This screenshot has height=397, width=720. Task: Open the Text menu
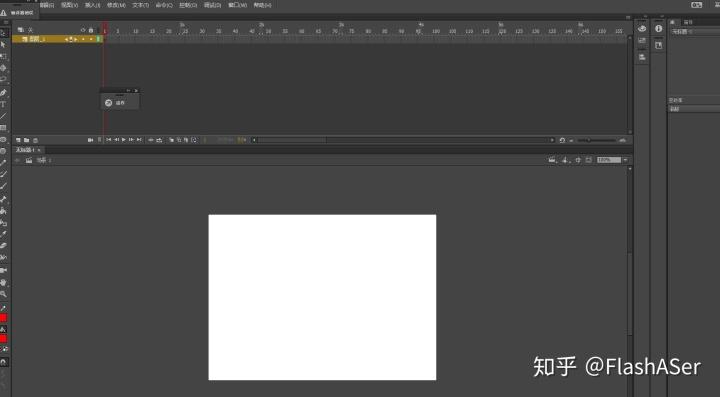pyautogui.click(x=141, y=5)
